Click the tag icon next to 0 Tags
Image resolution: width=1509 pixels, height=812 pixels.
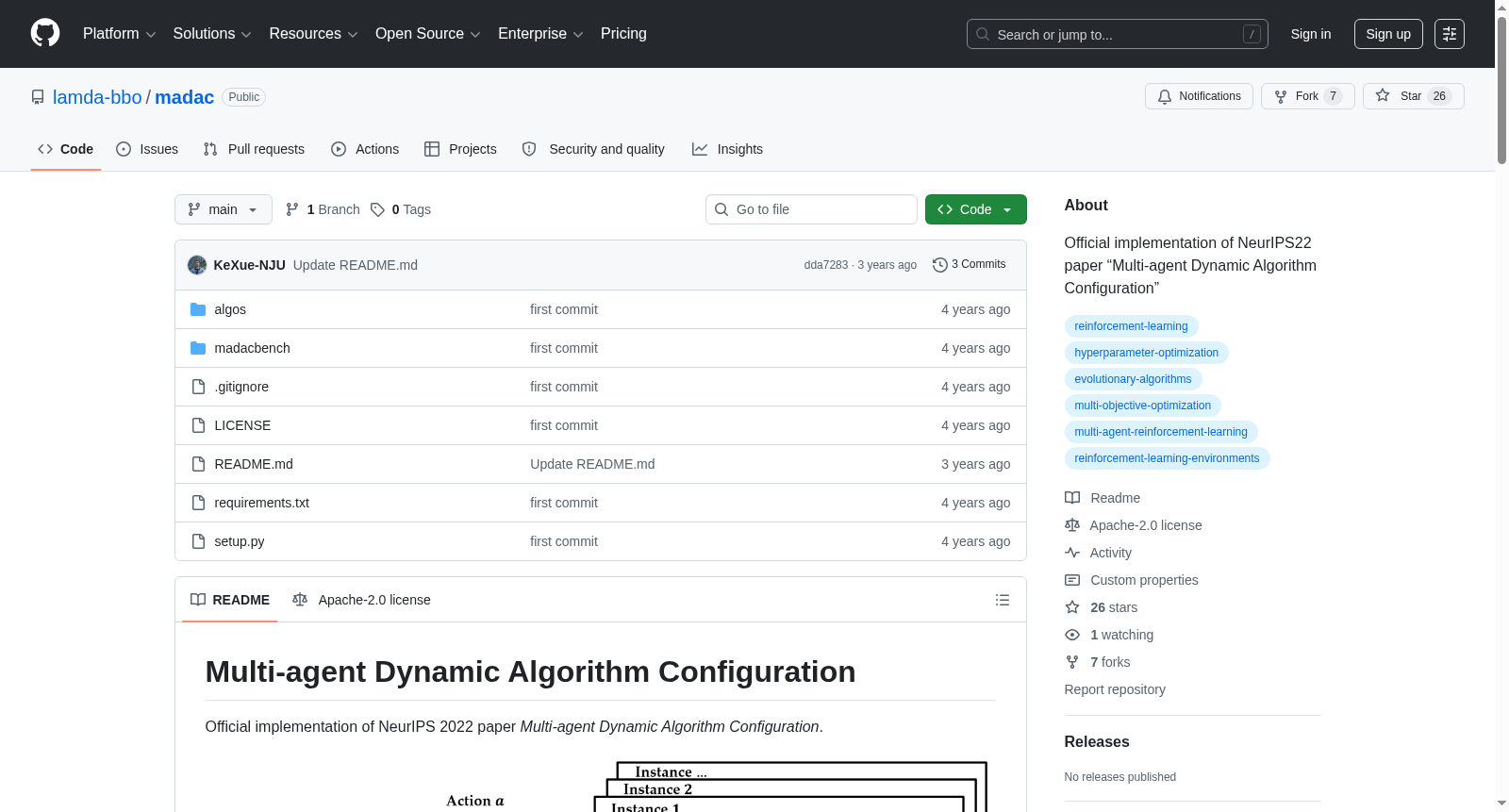377,209
